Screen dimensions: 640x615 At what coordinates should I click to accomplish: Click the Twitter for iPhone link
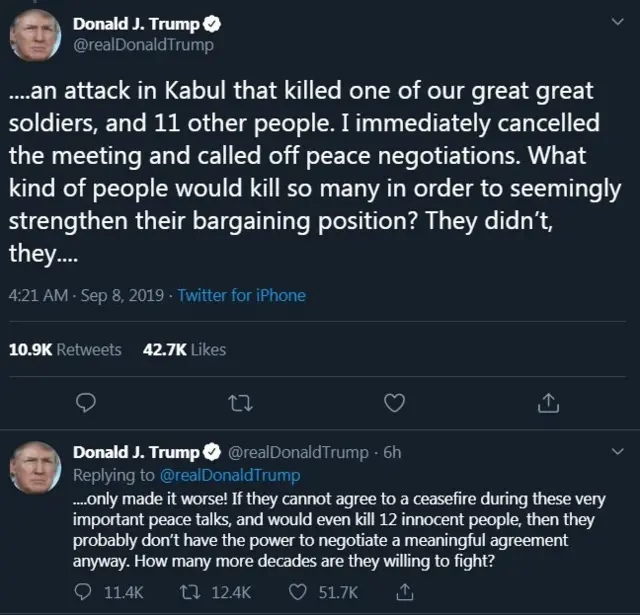[x=241, y=295]
